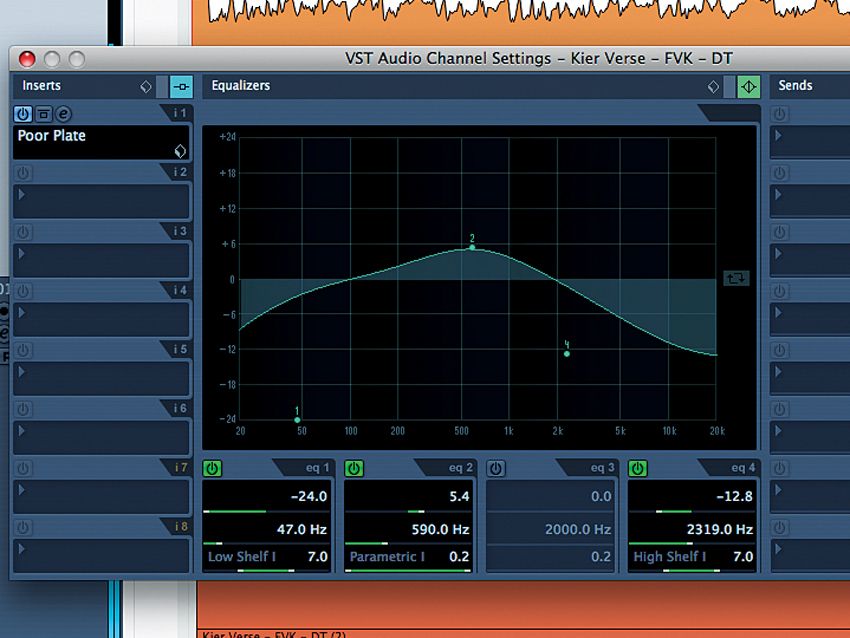Toggle power for insert slot i1
The image size is (850, 638).
pos(22,113)
